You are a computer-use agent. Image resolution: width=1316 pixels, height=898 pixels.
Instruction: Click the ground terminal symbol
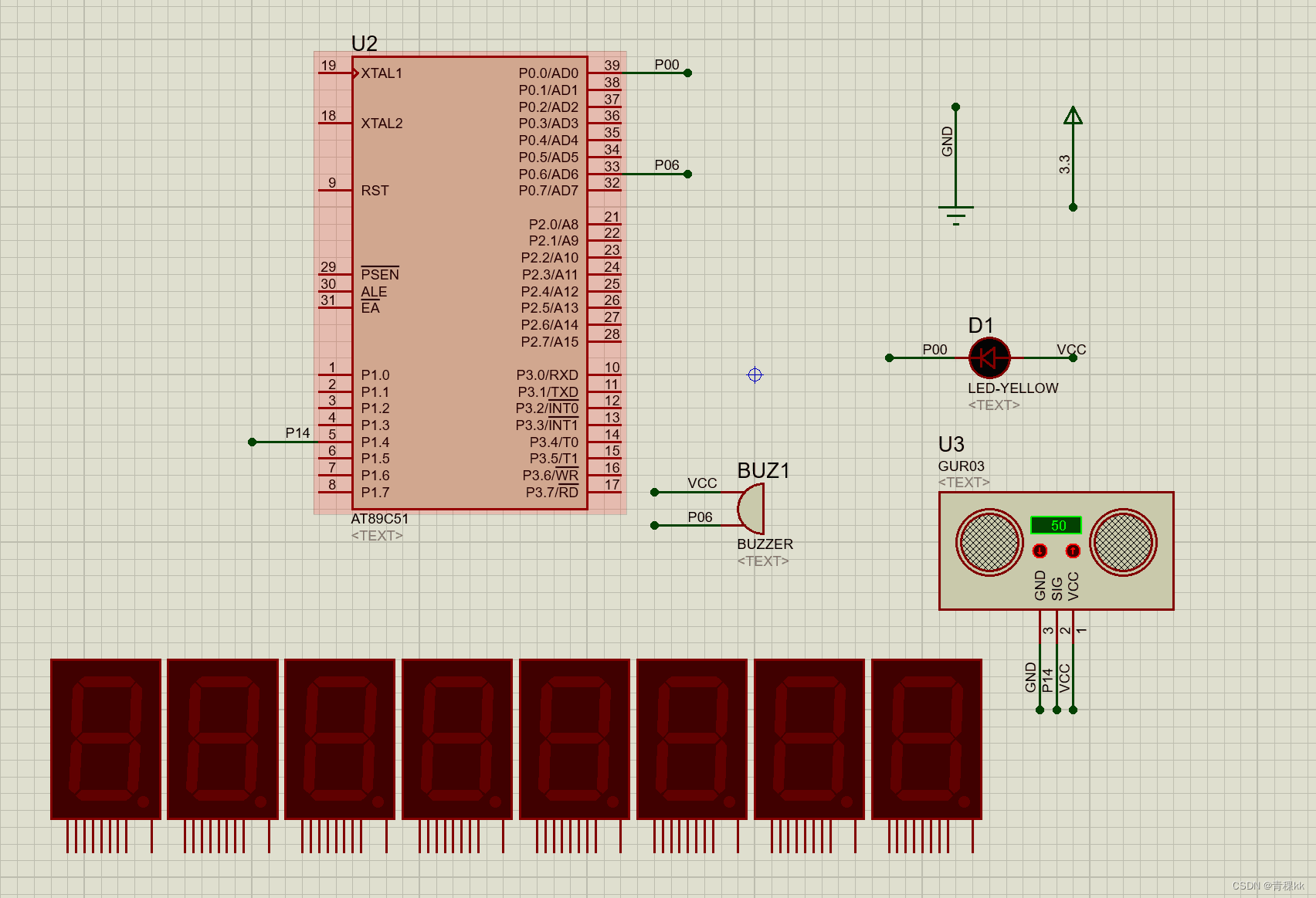(x=956, y=215)
